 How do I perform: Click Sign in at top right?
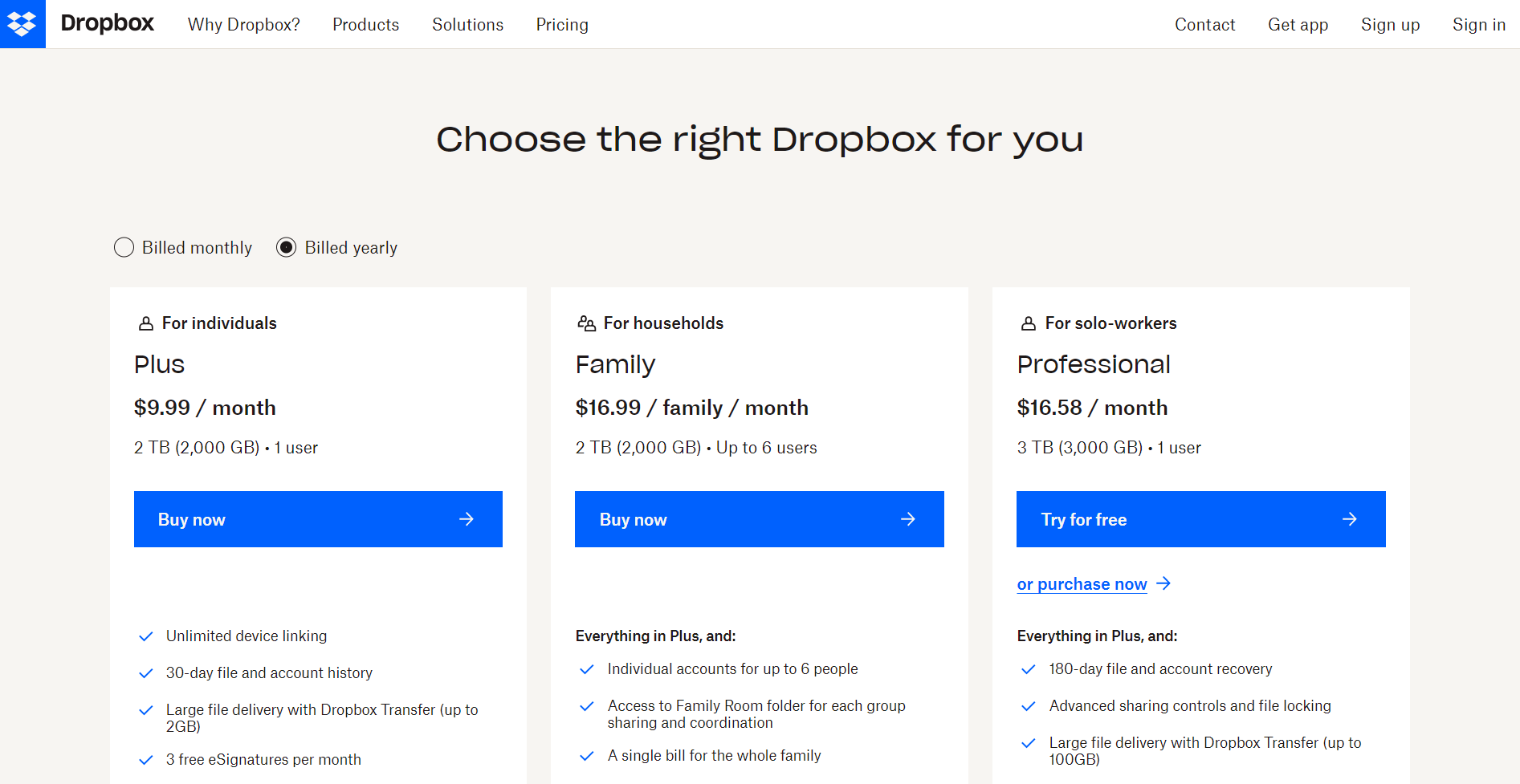pyautogui.click(x=1478, y=25)
